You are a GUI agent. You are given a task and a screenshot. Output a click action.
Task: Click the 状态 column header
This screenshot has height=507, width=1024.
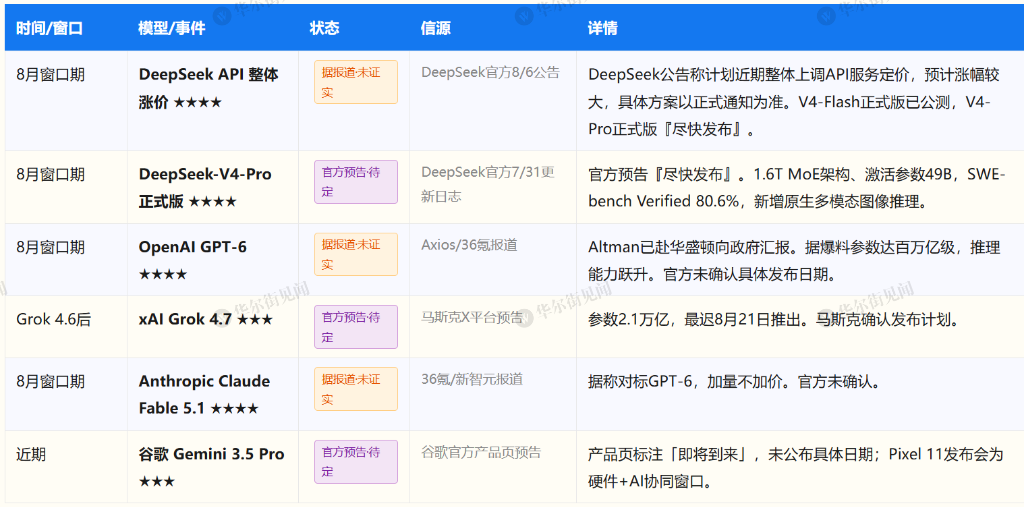coord(324,28)
